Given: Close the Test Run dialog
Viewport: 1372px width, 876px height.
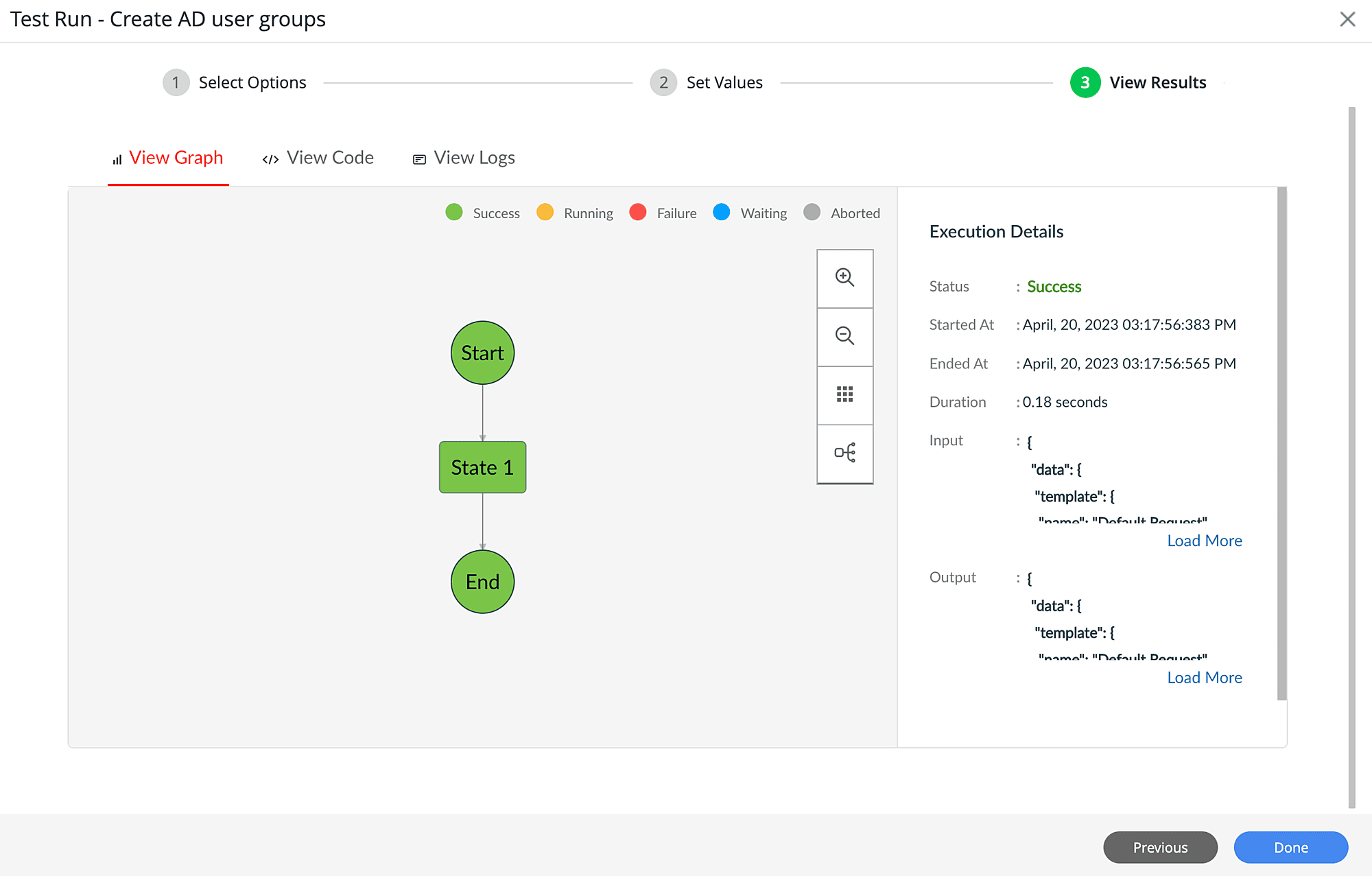Looking at the screenshot, I should 1347,19.
